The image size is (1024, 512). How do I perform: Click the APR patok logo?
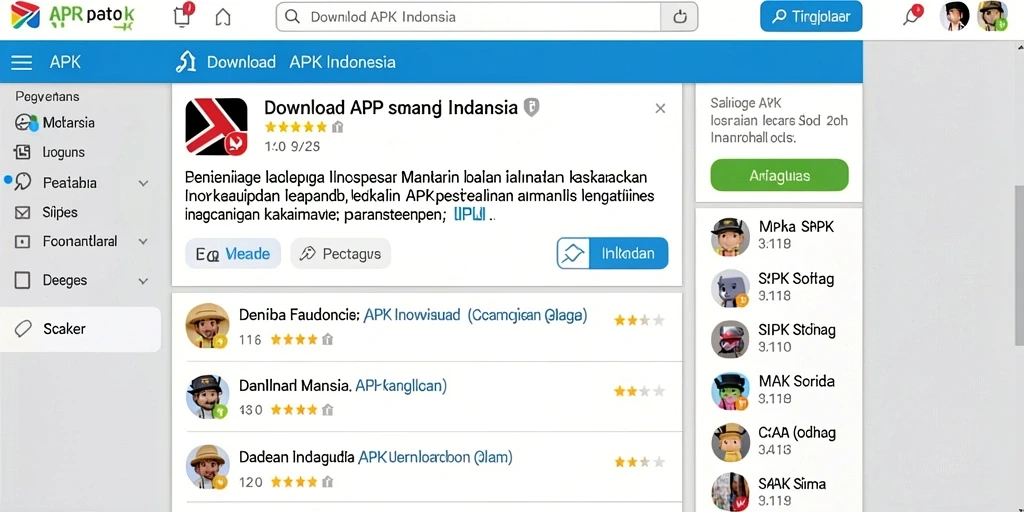point(72,16)
